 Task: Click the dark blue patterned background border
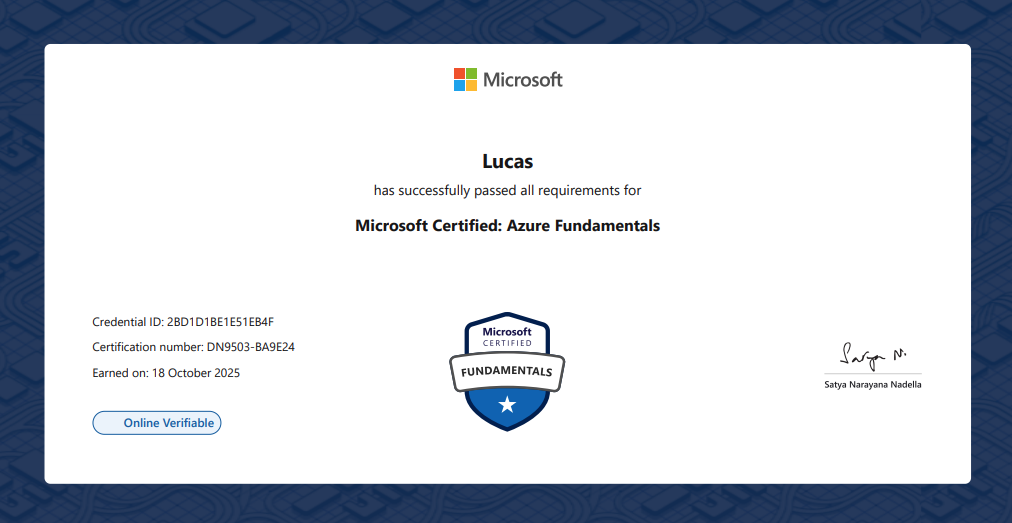point(22,260)
